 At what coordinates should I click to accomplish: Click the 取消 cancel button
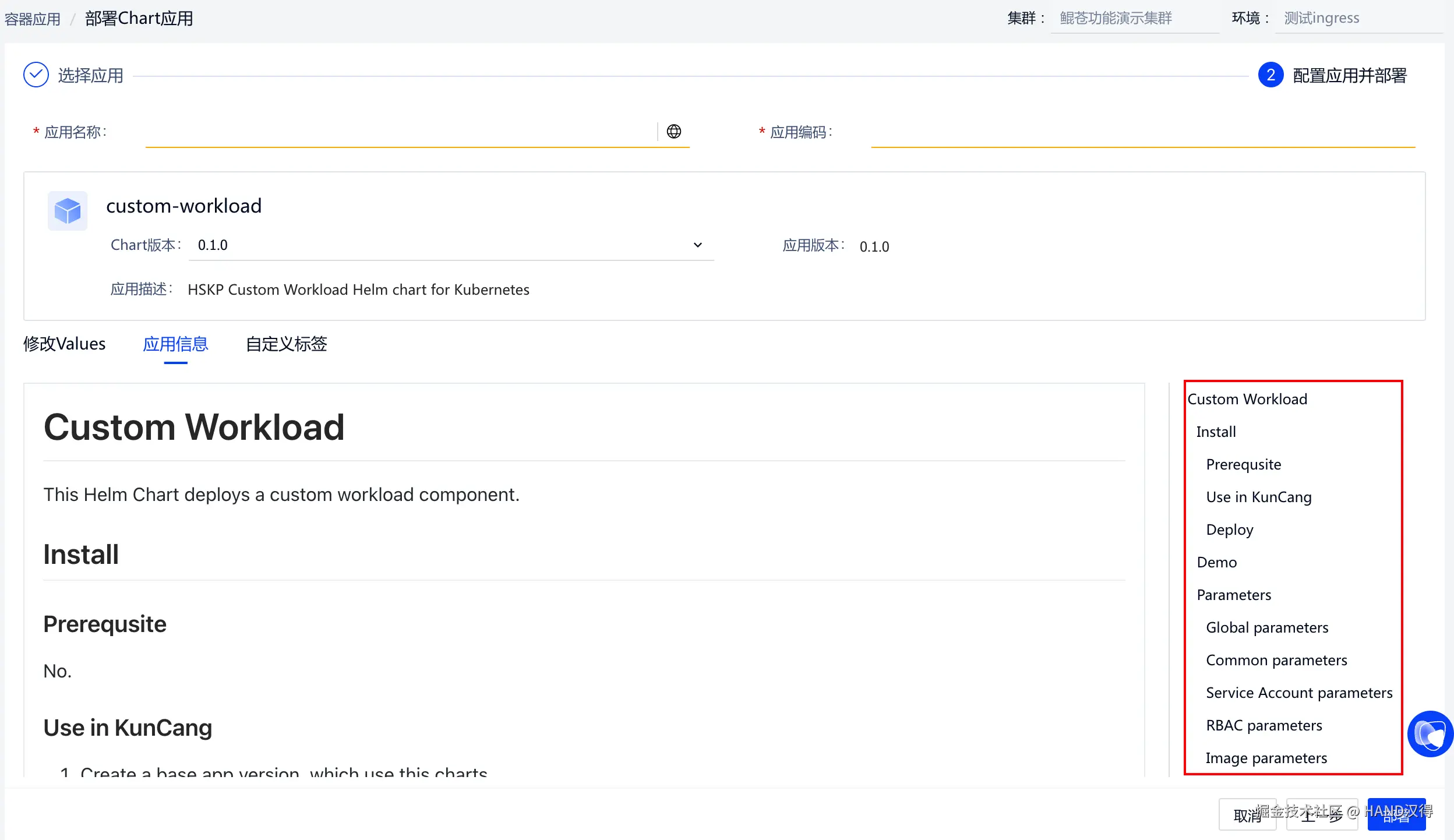(x=1247, y=815)
